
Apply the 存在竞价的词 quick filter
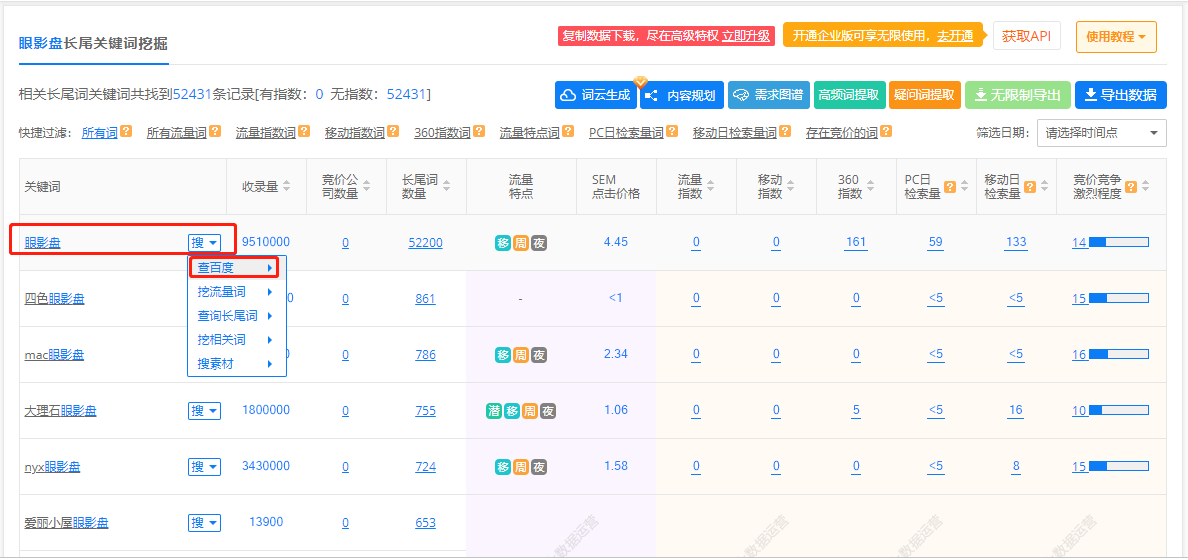[841, 133]
